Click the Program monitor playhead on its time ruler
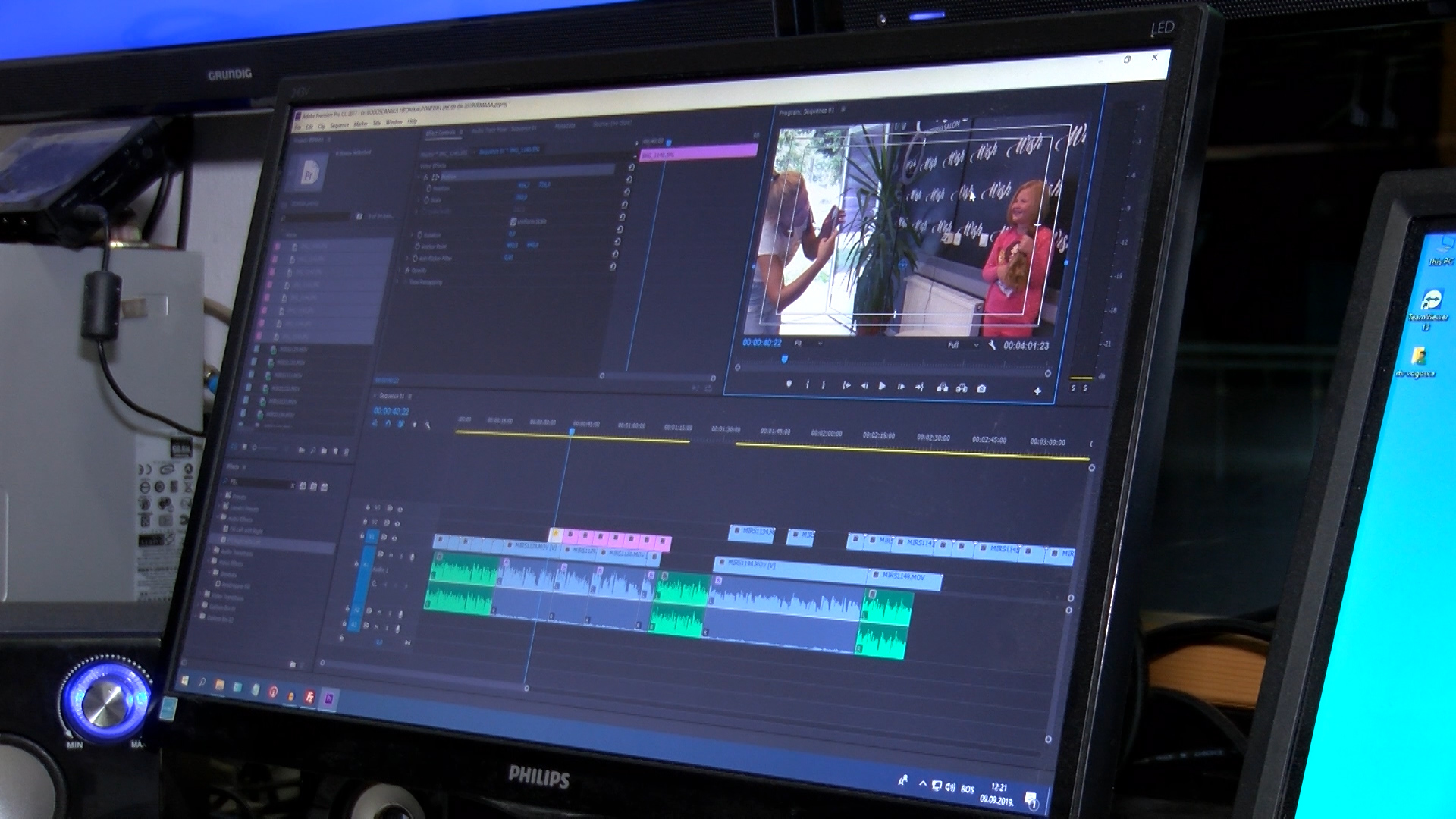Screen dimensions: 1456x819 coord(784,359)
